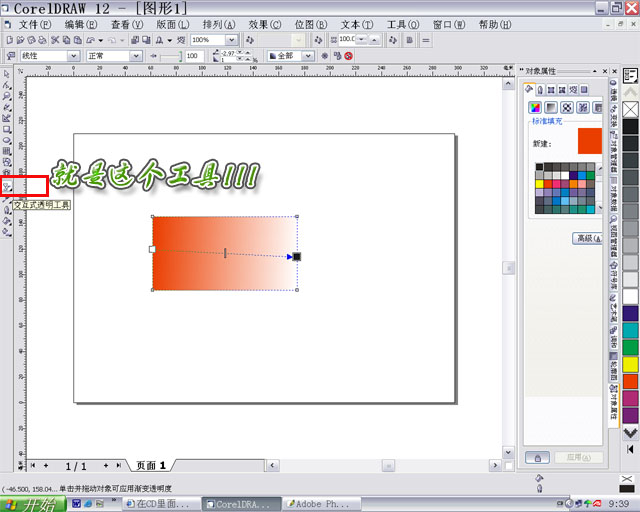Open the transparency operation dropdown showing 正常
Viewport: 640px width, 512px height.
pos(136,56)
